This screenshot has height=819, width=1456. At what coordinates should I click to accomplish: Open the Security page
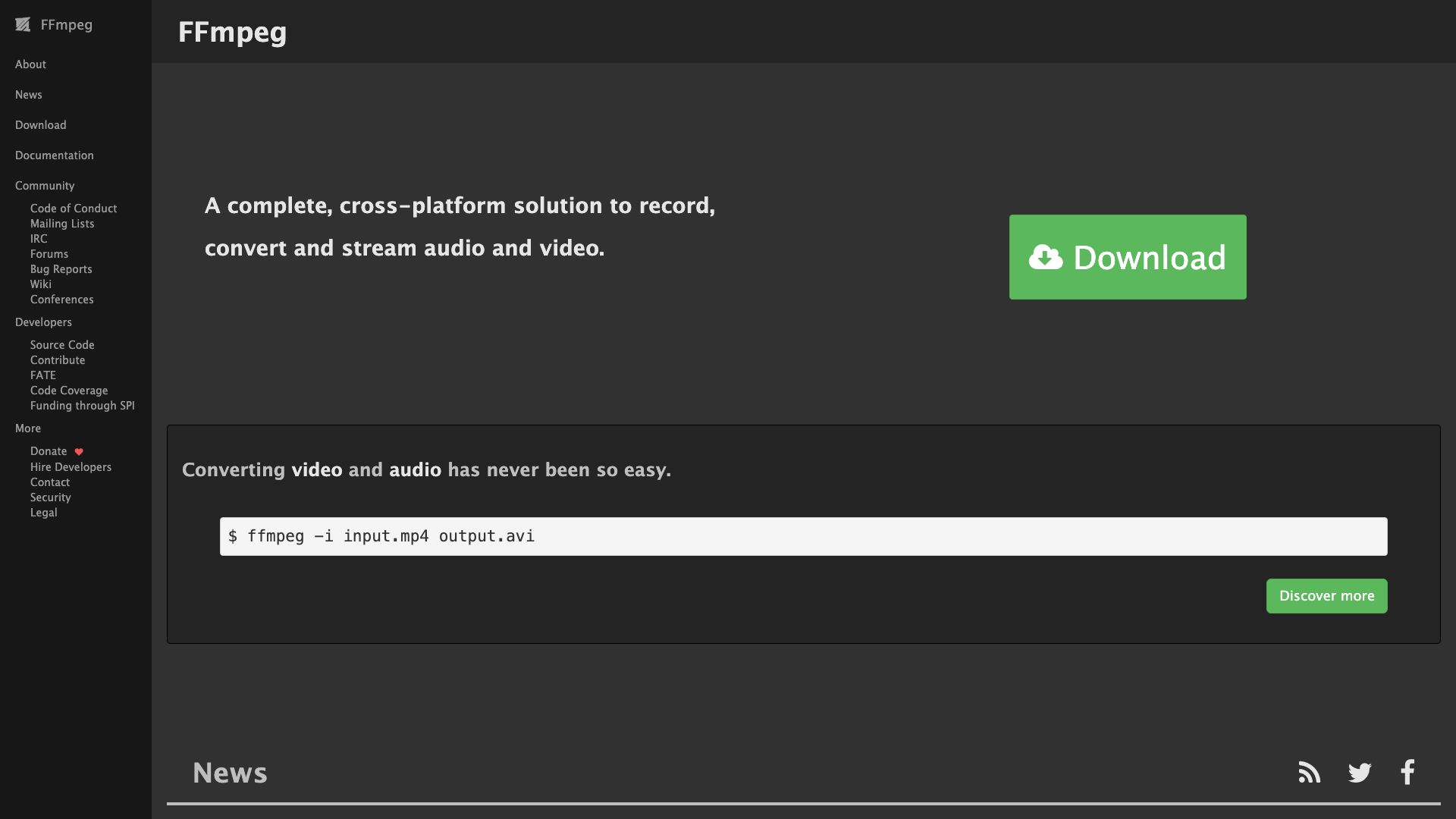pyautogui.click(x=50, y=497)
